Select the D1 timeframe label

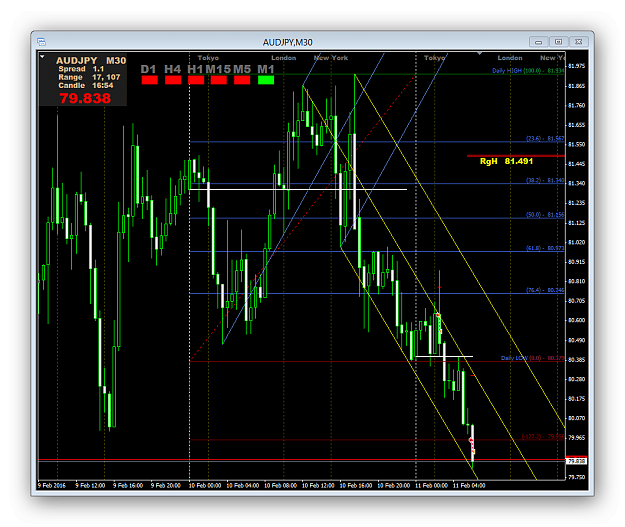click(148, 69)
